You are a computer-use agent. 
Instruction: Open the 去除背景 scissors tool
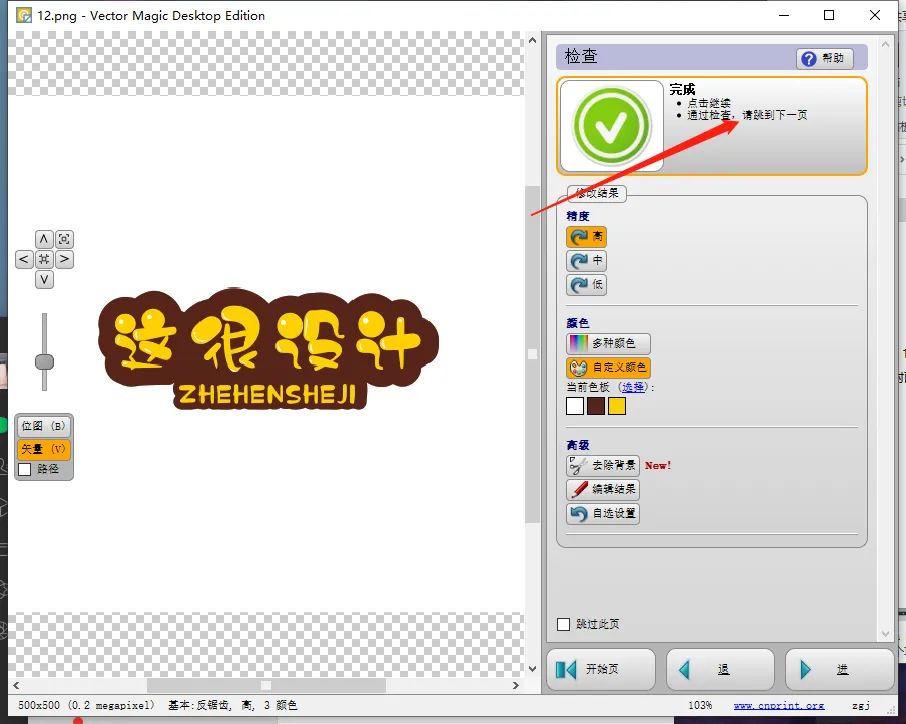[602, 465]
